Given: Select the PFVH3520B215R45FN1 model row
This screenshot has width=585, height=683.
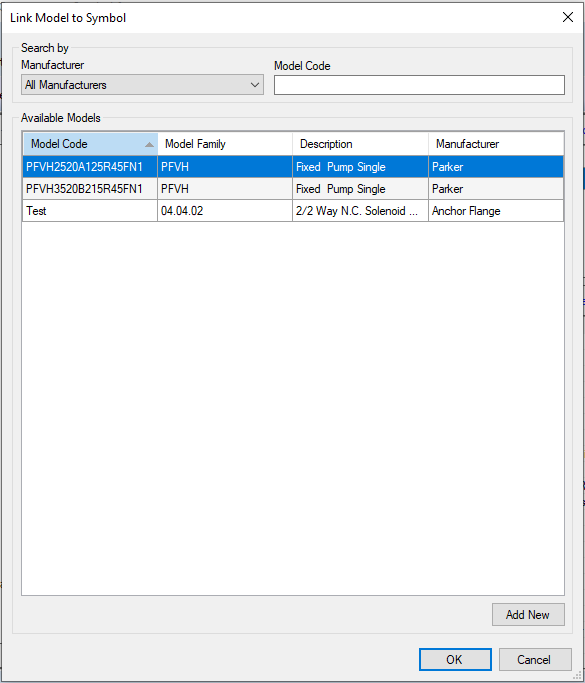Looking at the screenshot, I should click(x=293, y=189).
